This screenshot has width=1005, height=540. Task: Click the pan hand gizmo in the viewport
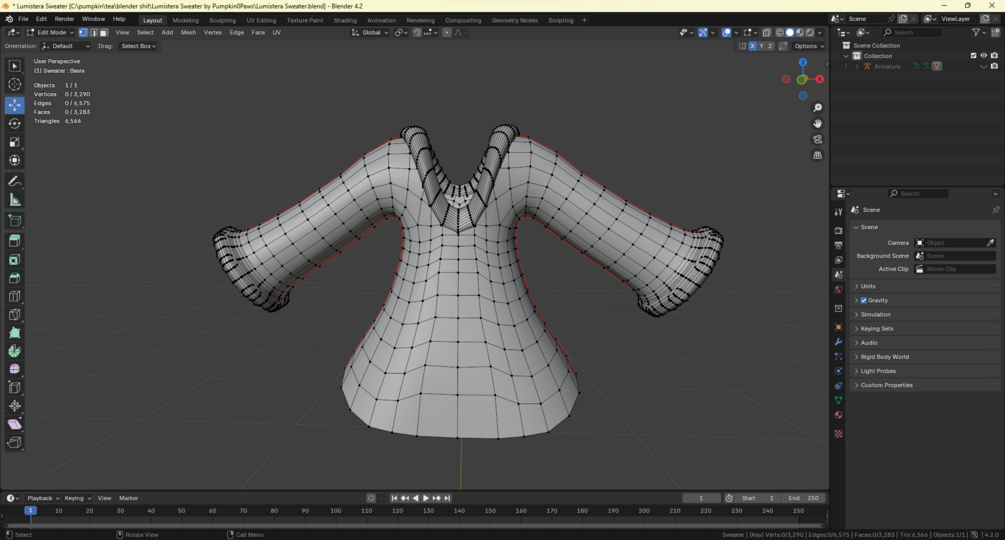pyautogui.click(x=817, y=124)
